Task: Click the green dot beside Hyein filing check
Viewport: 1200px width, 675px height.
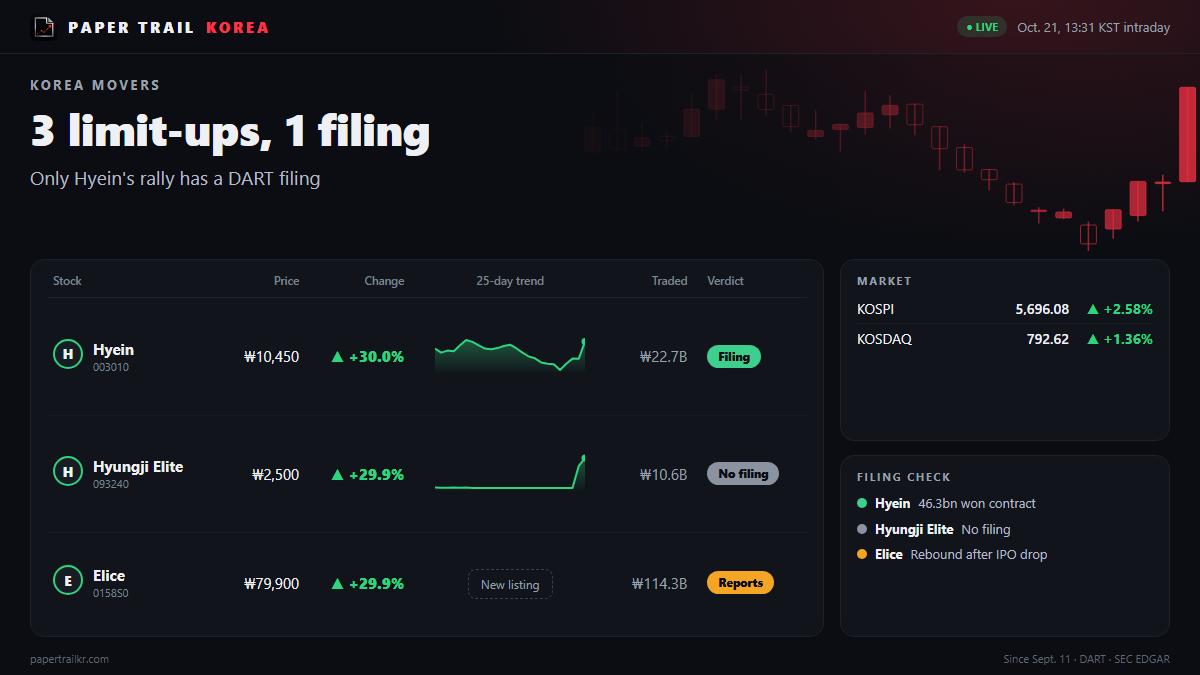Action: coord(862,504)
